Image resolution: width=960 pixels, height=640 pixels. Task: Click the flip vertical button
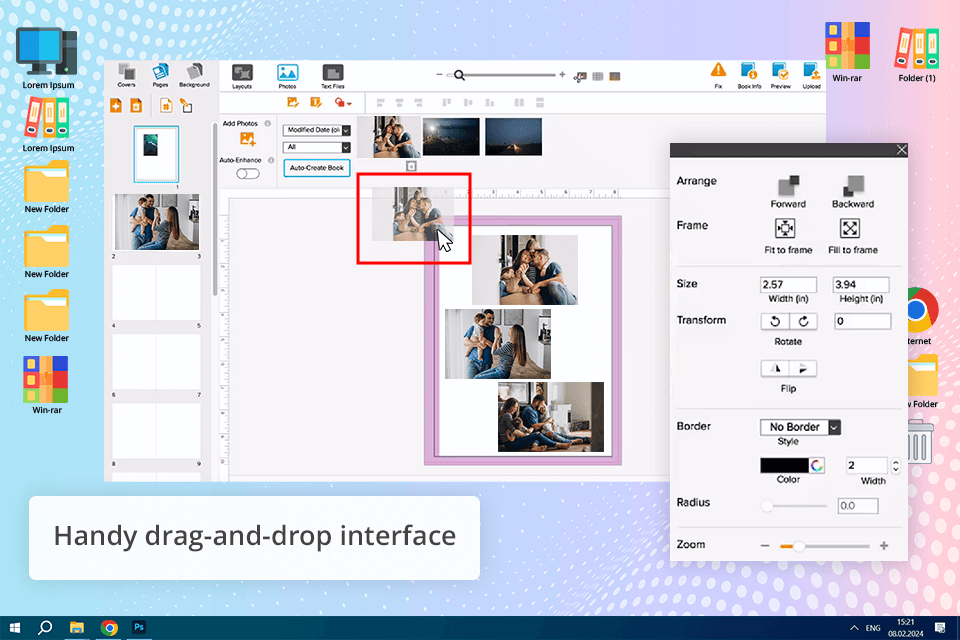pyautogui.click(x=803, y=369)
